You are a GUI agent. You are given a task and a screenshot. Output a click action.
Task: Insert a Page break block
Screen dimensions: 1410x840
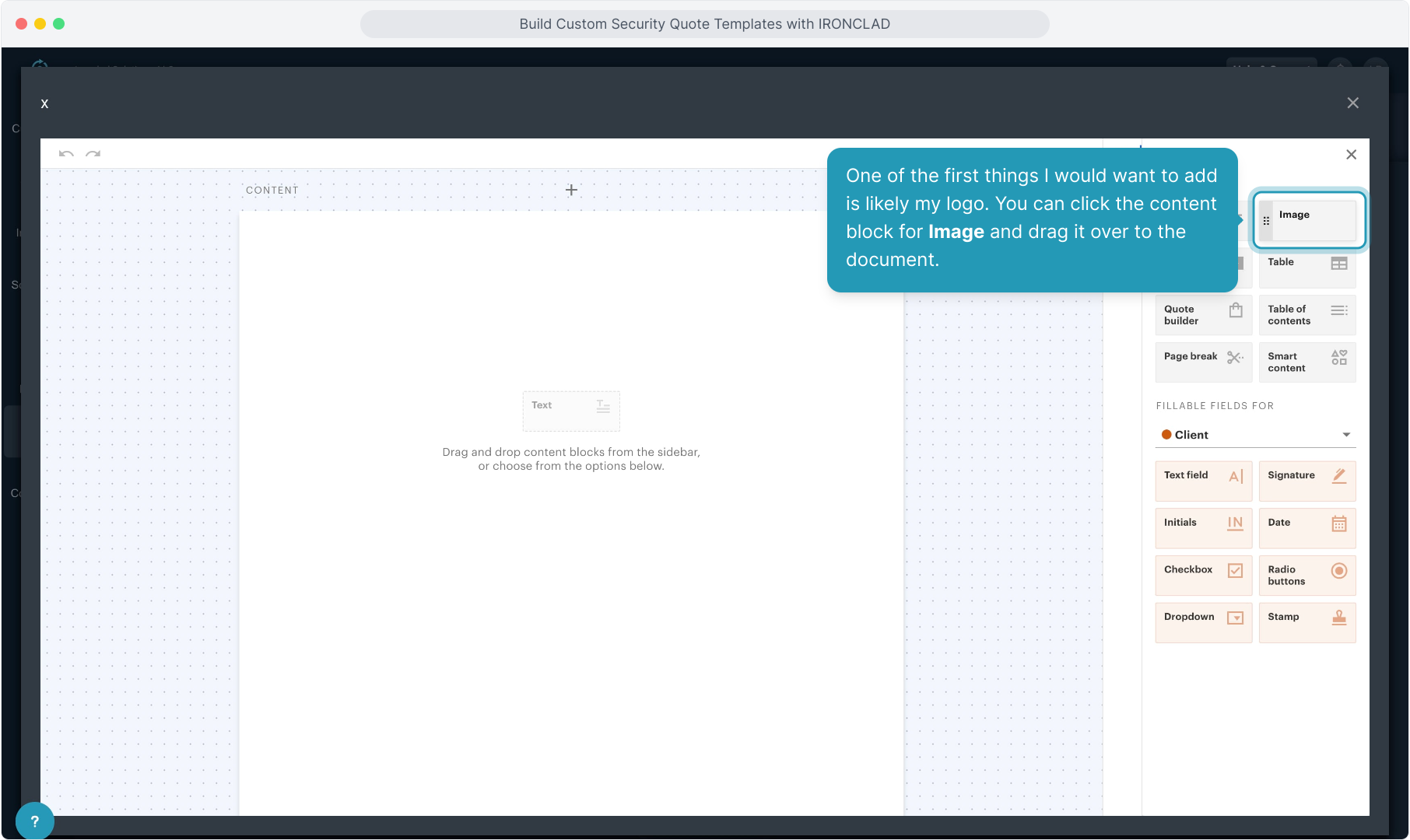point(1202,362)
